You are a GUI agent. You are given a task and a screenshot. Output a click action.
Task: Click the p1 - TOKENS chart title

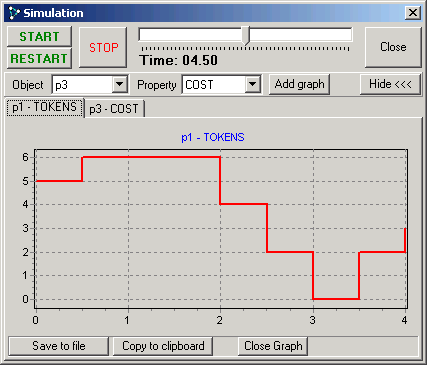(213, 137)
